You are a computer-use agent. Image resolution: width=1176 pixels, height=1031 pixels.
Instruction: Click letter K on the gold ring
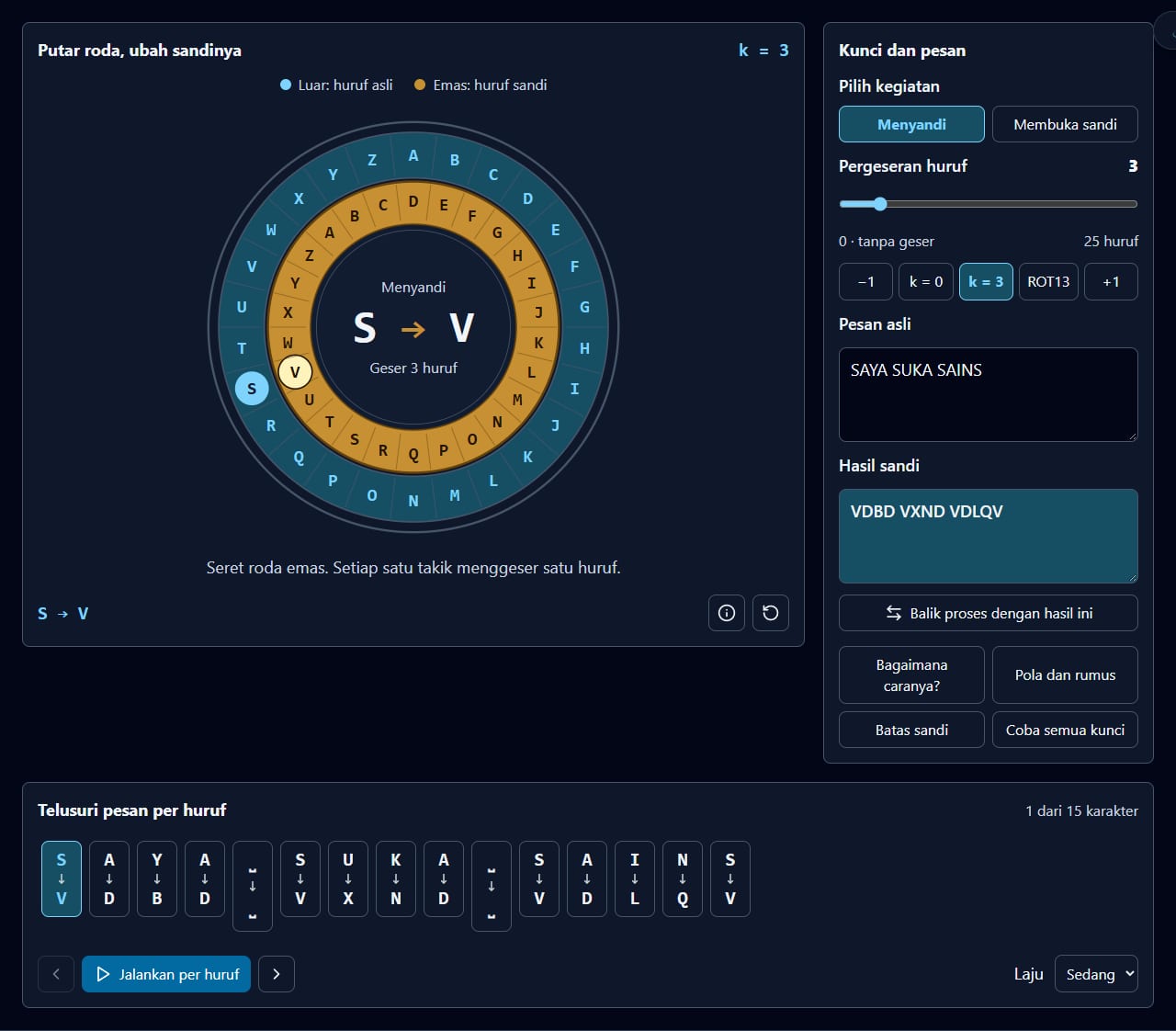[538, 343]
